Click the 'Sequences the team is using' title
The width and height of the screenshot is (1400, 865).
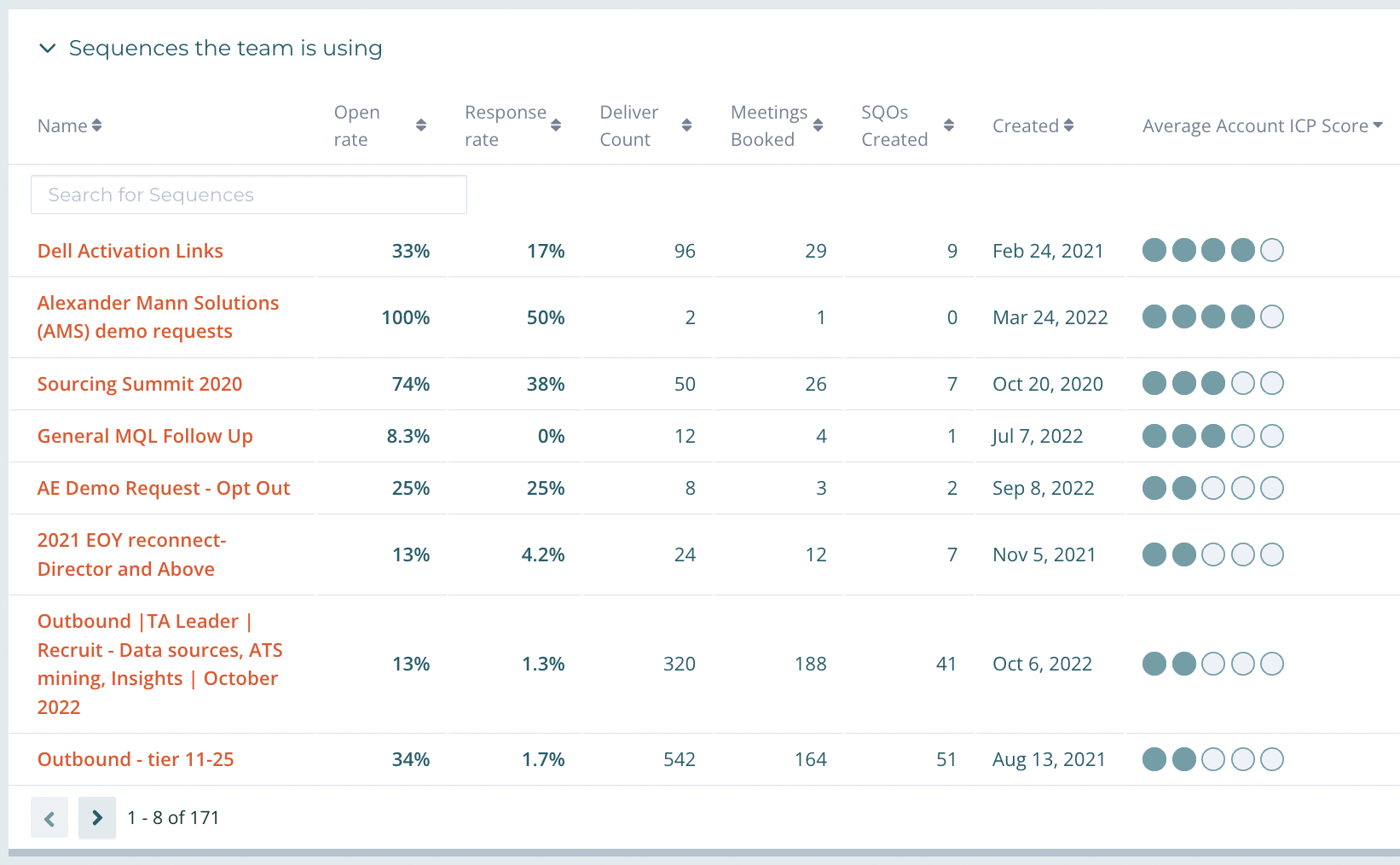[226, 49]
